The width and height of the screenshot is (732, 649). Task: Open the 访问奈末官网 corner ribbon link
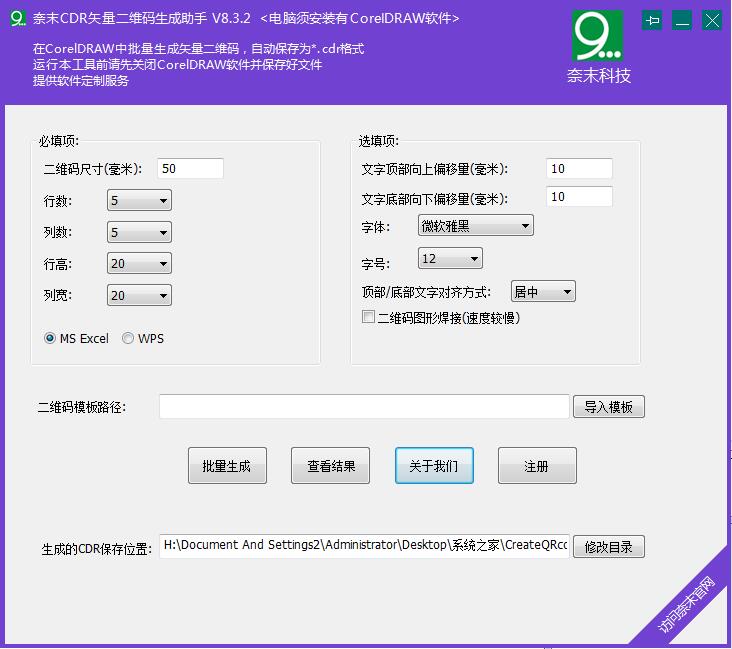click(688, 603)
